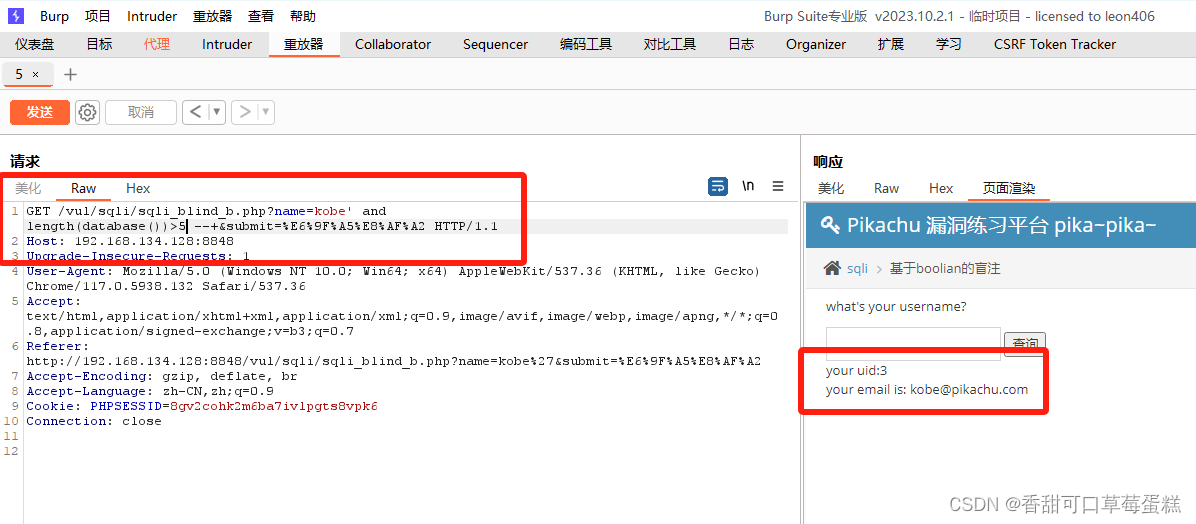Open the 编码工具 tab
Image resolution: width=1196 pixels, height=524 pixels.
point(586,44)
